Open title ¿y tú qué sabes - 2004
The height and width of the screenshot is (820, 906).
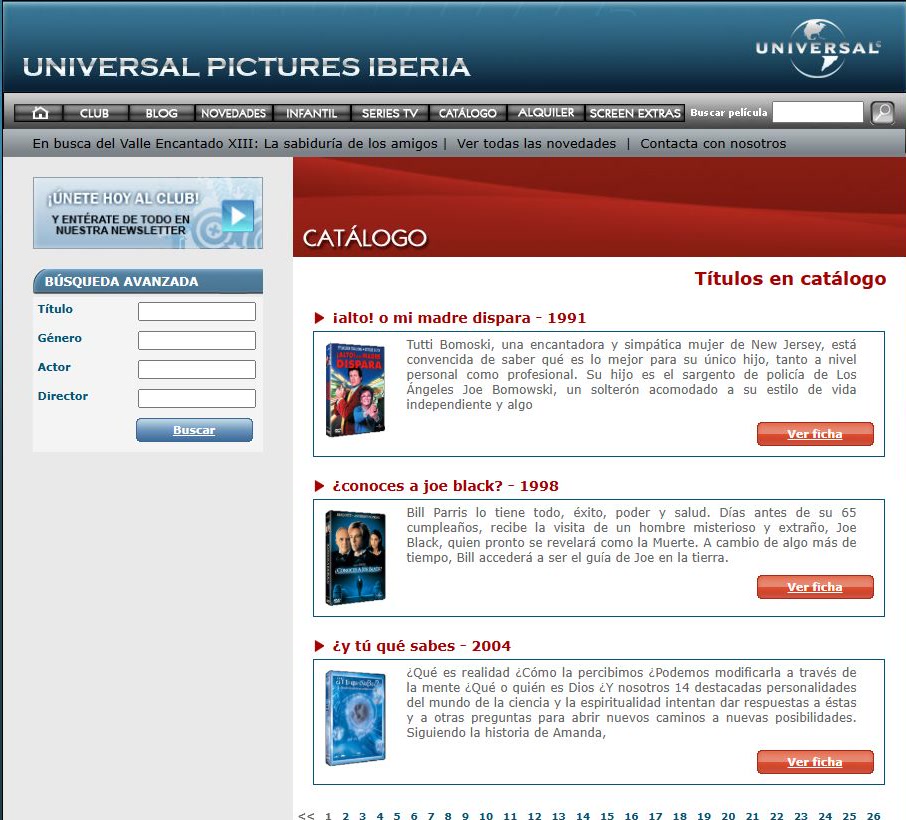[x=421, y=646]
